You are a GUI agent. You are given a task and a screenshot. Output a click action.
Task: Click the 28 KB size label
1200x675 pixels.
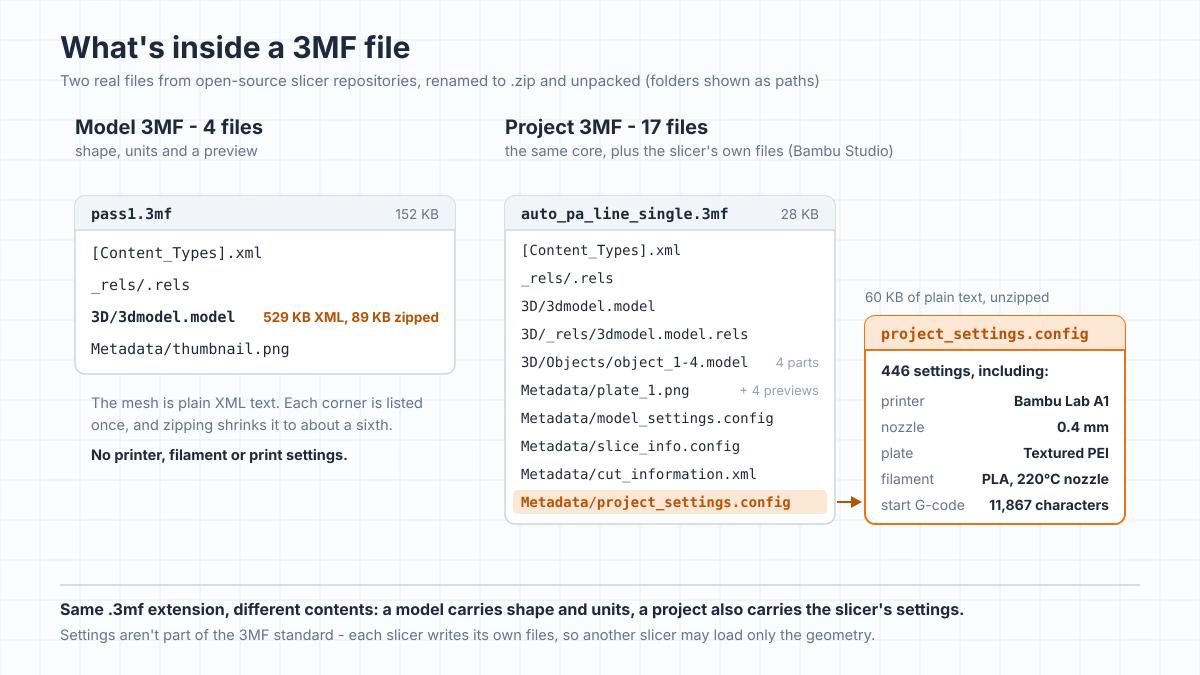pyautogui.click(x=800, y=214)
